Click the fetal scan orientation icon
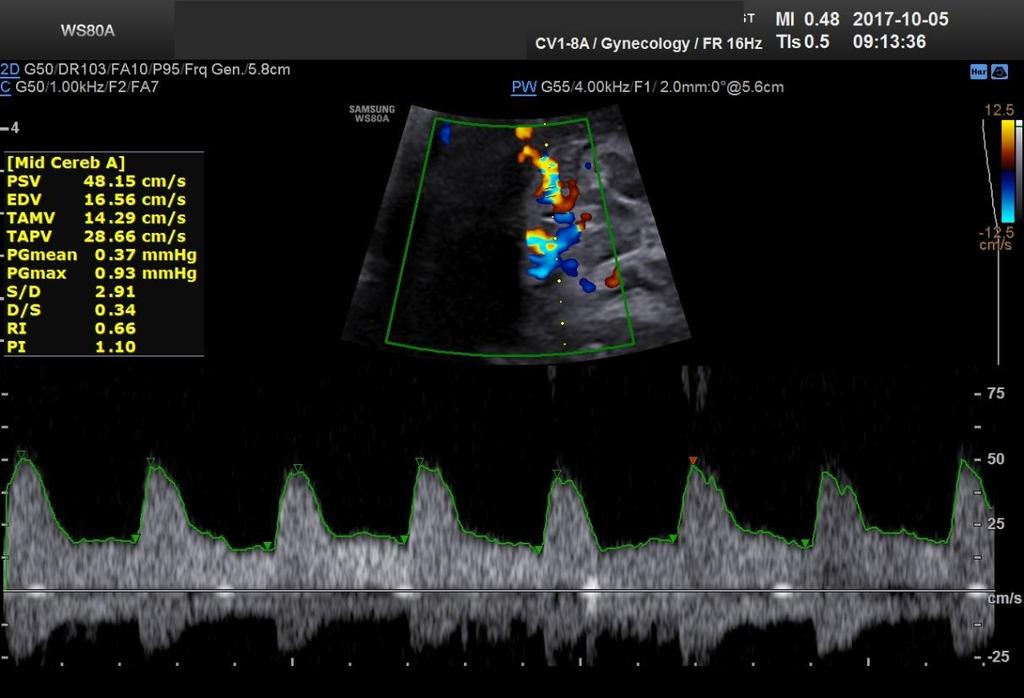The width and height of the screenshot is (1024, 698). 999,72
